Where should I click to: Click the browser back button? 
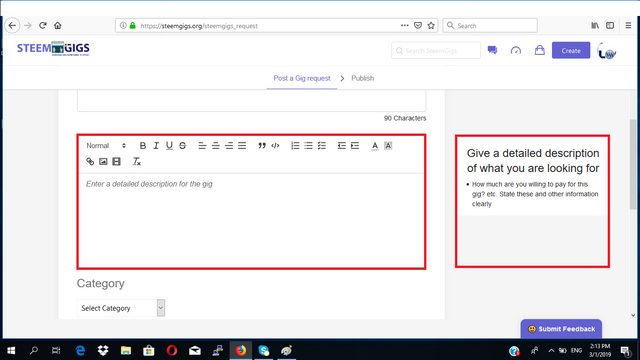(x=12, y=25)
